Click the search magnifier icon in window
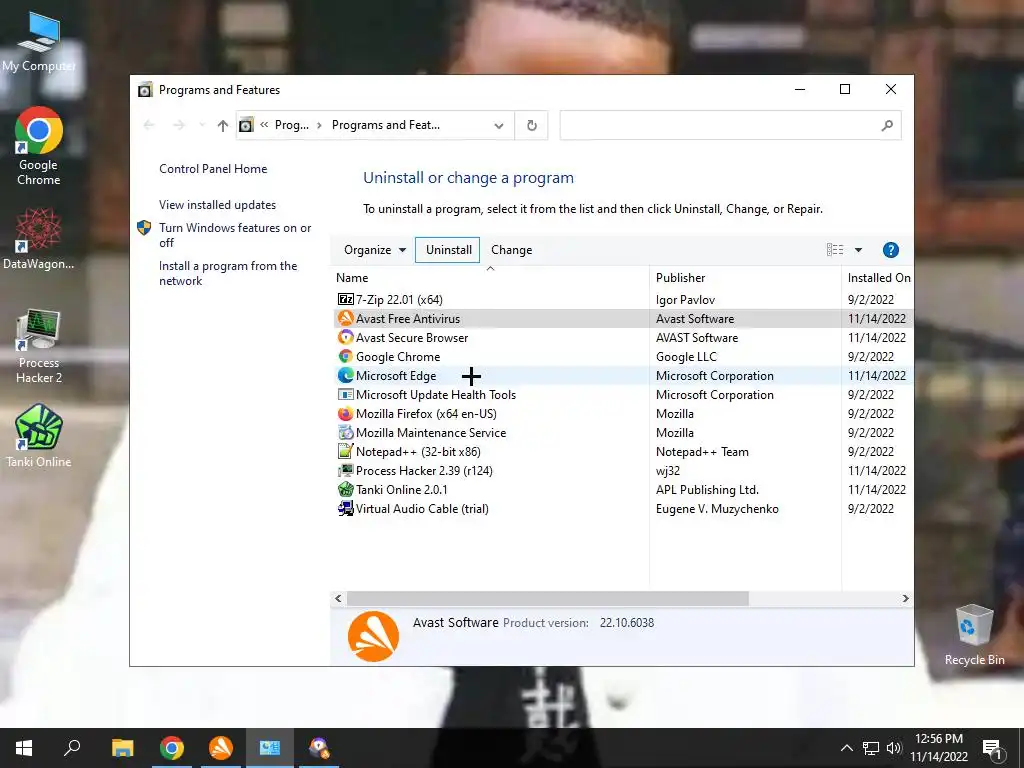 [x=886, y=125]
